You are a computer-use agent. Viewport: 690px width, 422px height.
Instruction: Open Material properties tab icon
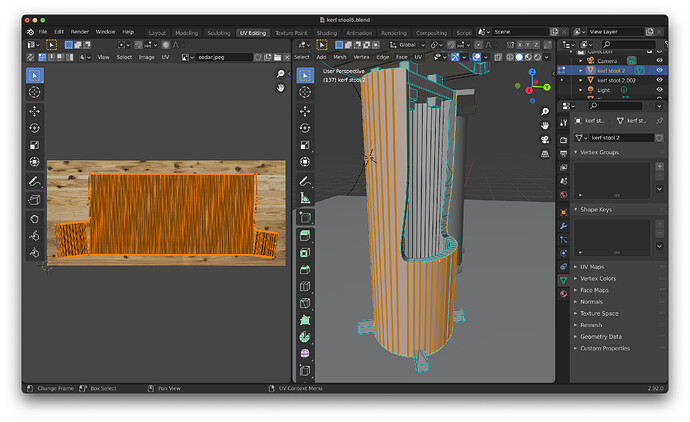(563, 294)
